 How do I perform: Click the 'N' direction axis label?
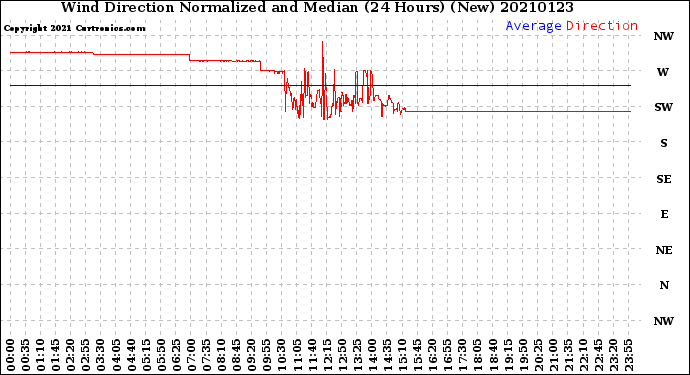click(664, 286)
